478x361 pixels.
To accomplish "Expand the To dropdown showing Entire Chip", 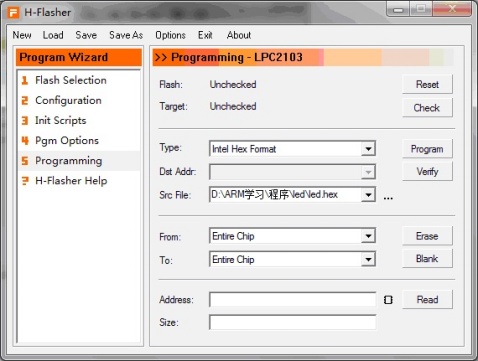I will click(368, 259).
